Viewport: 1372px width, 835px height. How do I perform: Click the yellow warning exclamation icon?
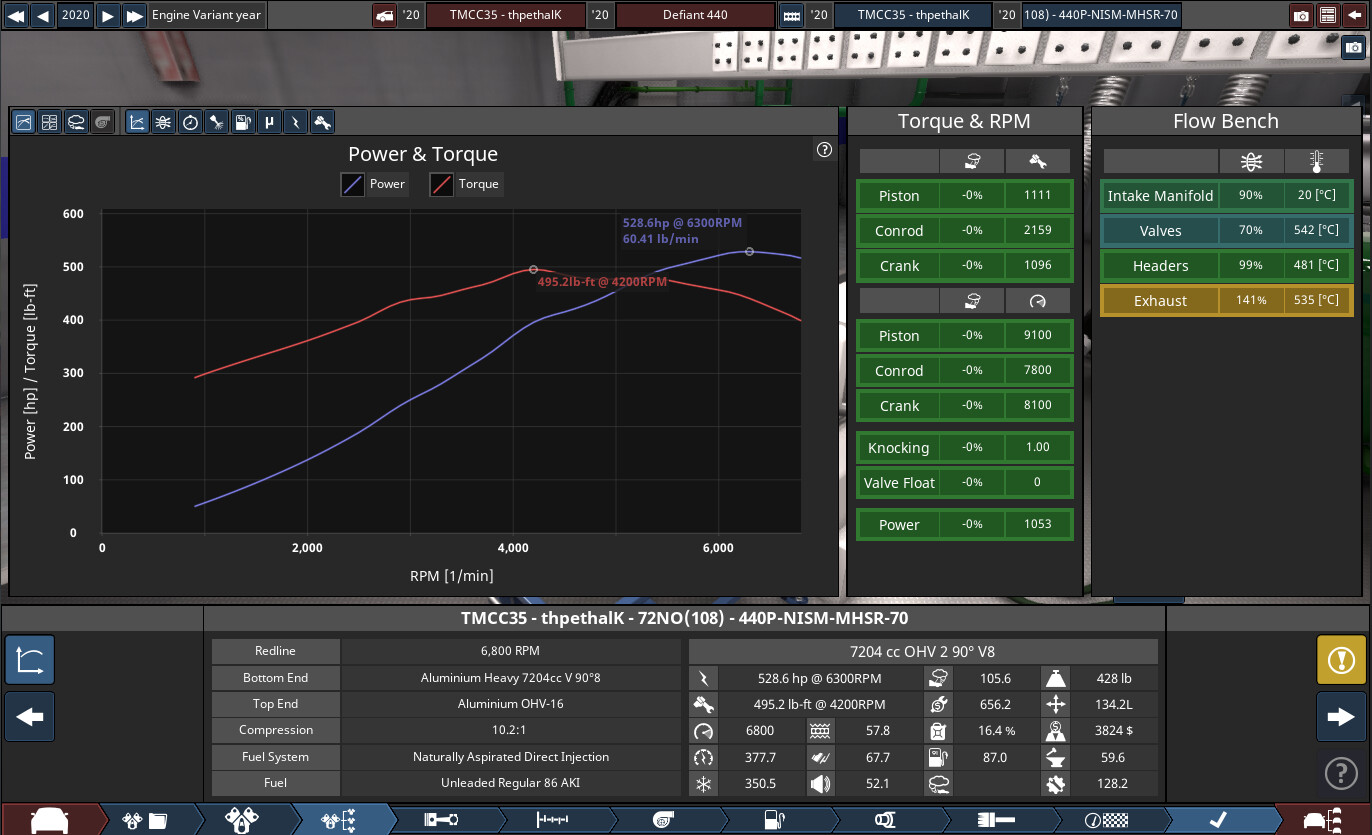click(x=1341, y=660)
